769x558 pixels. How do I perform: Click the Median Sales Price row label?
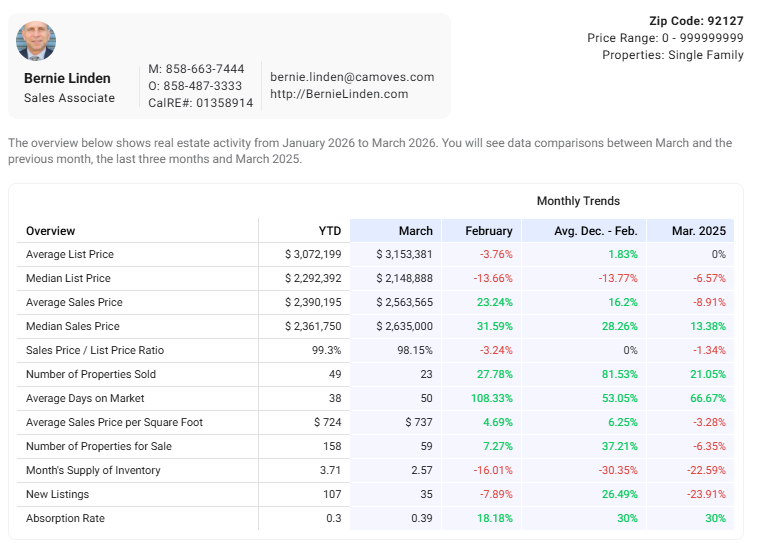[x=72, y=326]
